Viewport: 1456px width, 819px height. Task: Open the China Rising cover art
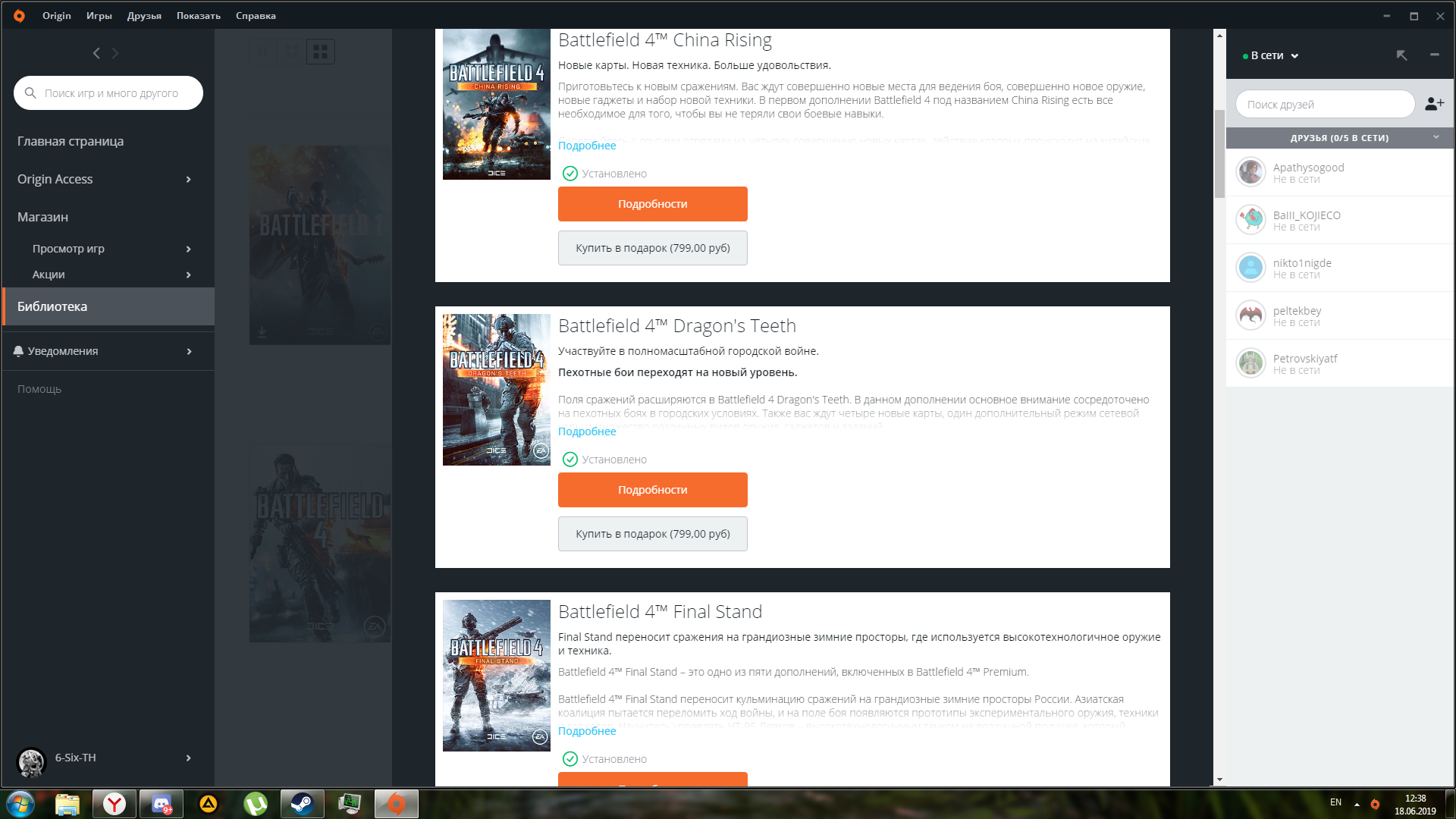(497, 105)
